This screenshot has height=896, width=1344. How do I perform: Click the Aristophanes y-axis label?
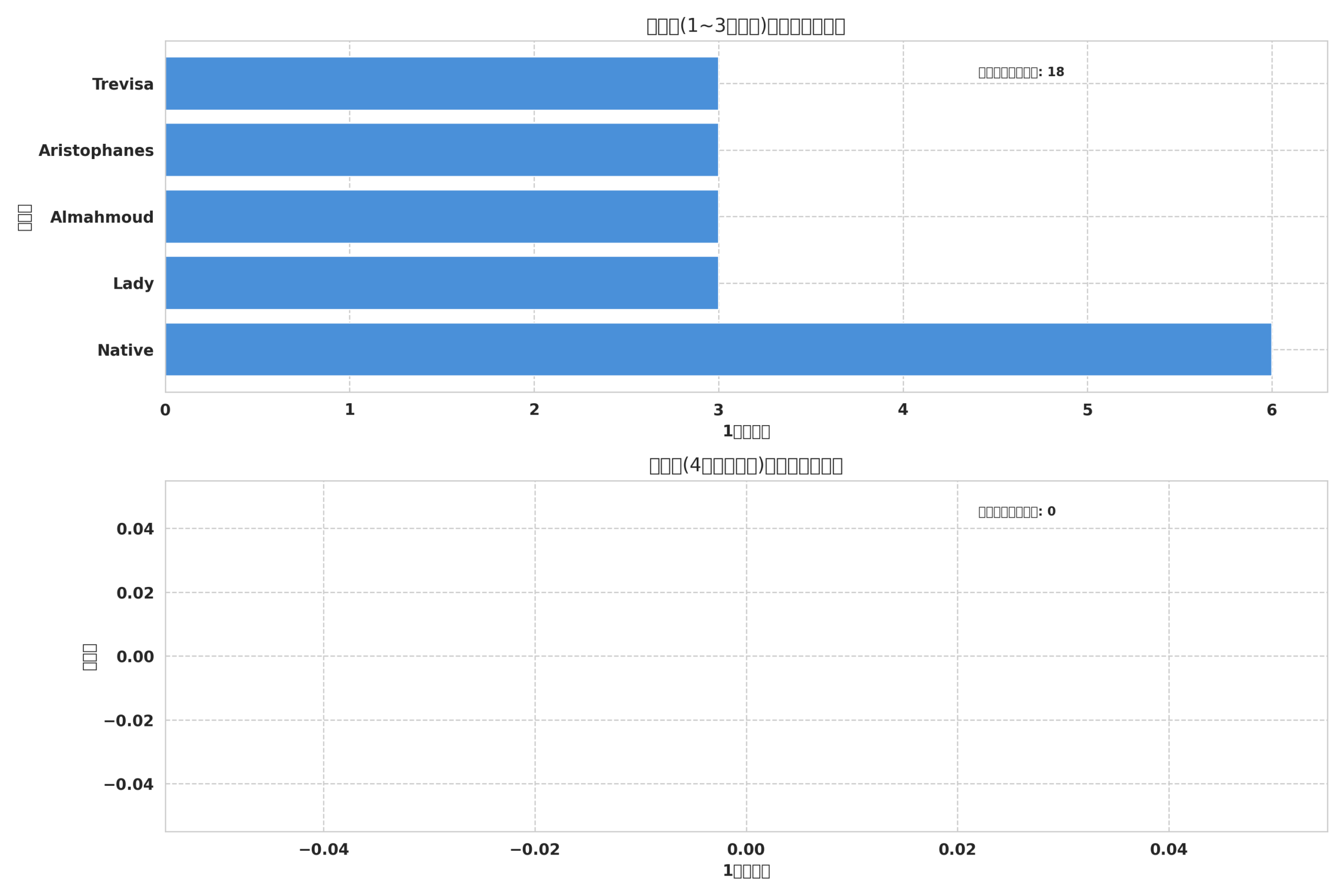click(x=96, y=151)
